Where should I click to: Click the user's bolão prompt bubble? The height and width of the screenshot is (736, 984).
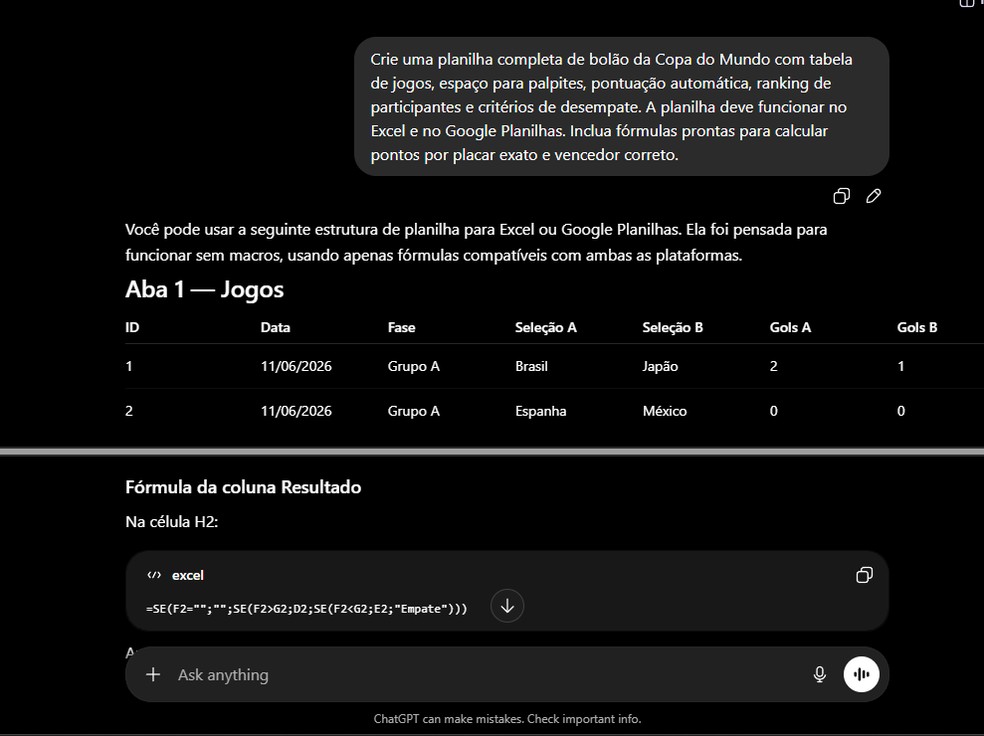pos(621,107)
